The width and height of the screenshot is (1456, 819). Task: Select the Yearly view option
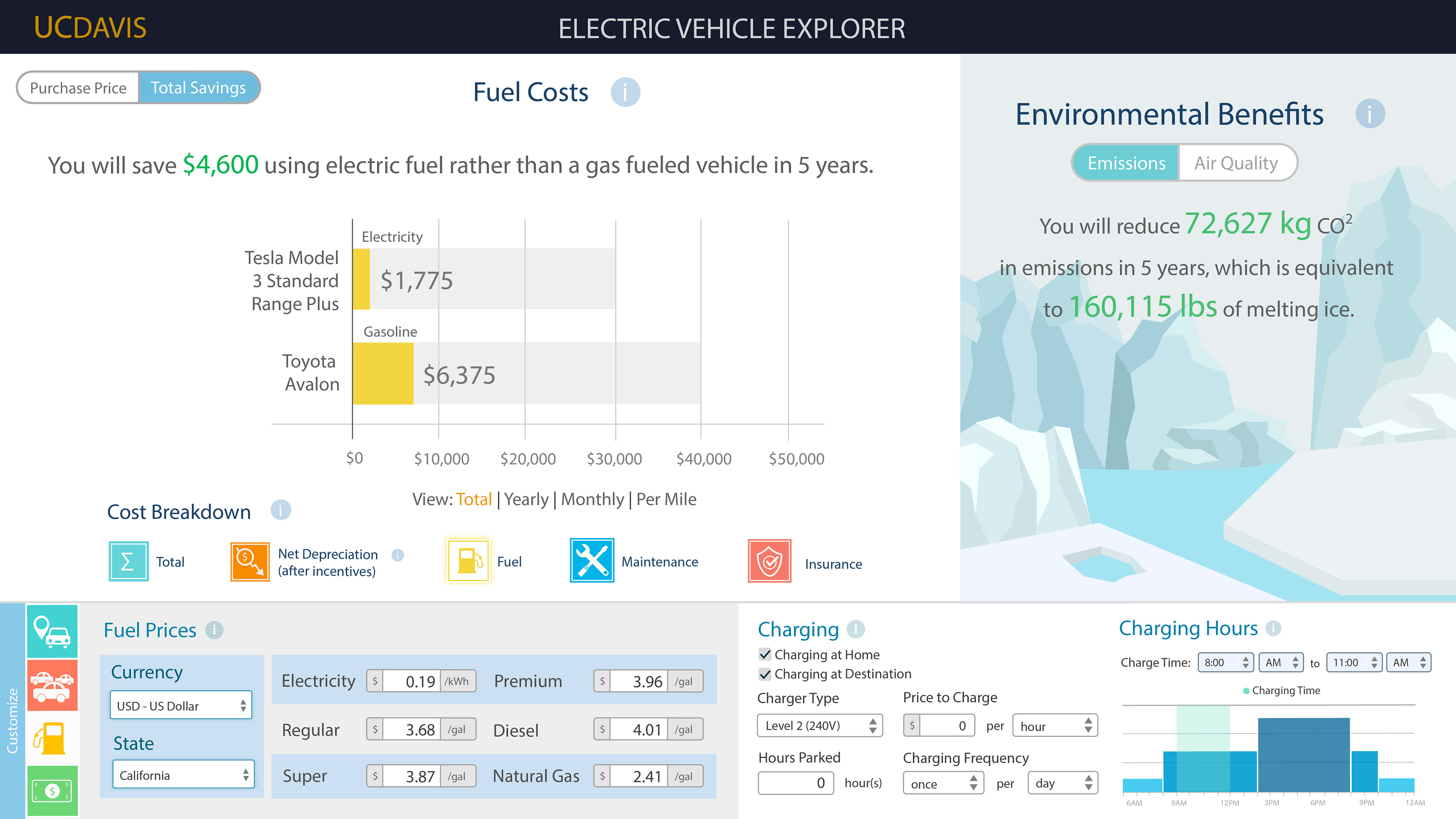(x=526, y=499)
